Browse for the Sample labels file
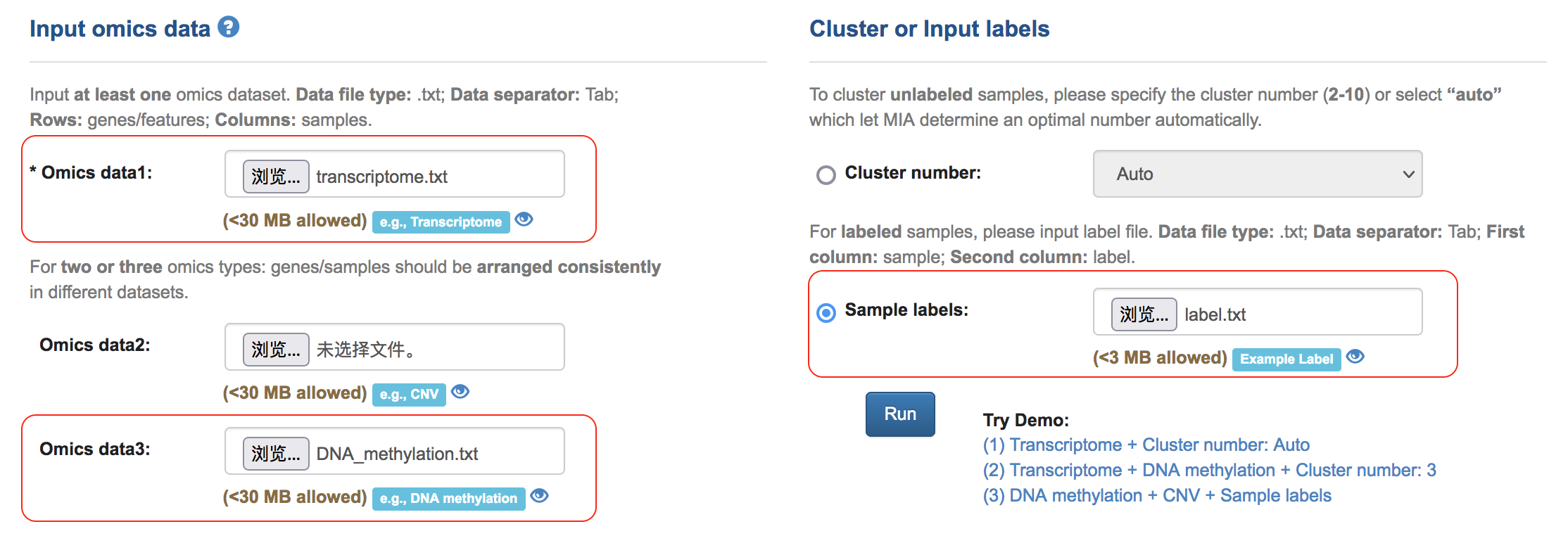The height and width of the screenshot is (536, 1568). pyautogui.click(x=1144, y=314)
